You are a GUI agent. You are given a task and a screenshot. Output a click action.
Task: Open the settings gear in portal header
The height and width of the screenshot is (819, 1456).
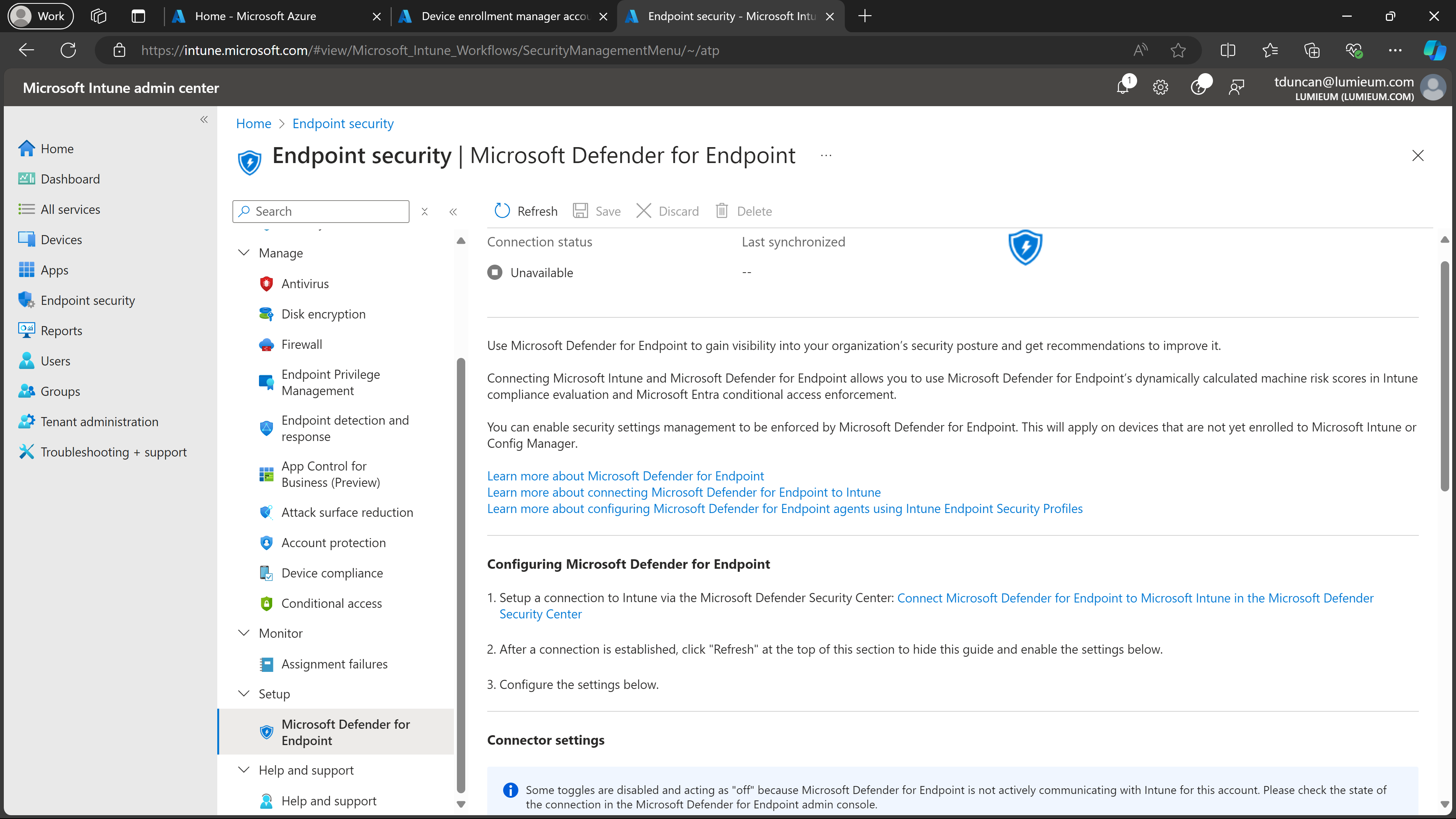pos(1160,87)
